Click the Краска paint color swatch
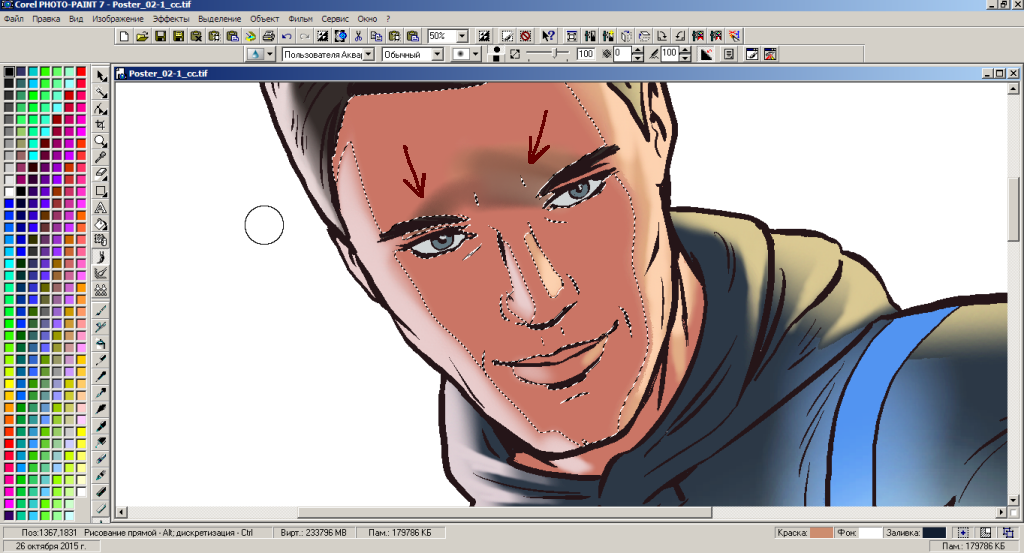 [x=822, y=533]
